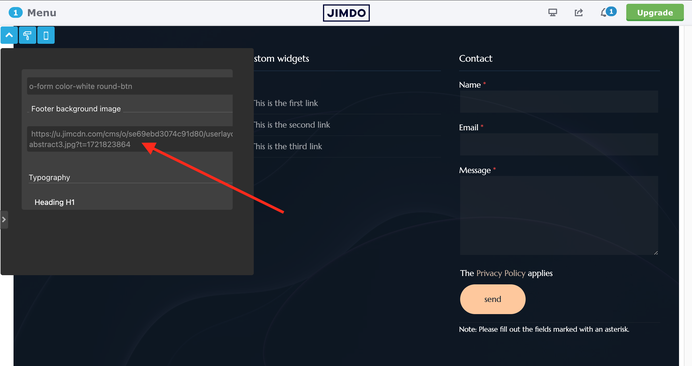Viewport: 692px width, 366px height.
Task: Click 'This is the third link'
Action: pyautogui.click(x=287, y=146)
